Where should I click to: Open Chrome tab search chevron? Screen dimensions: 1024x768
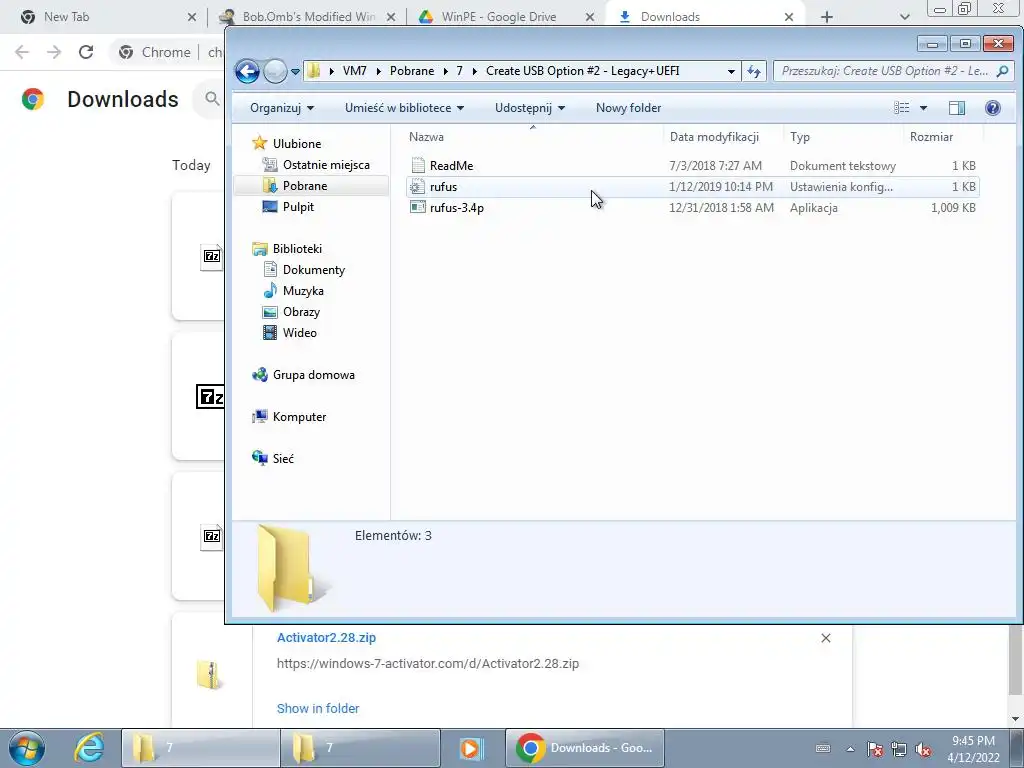point(904,17)
